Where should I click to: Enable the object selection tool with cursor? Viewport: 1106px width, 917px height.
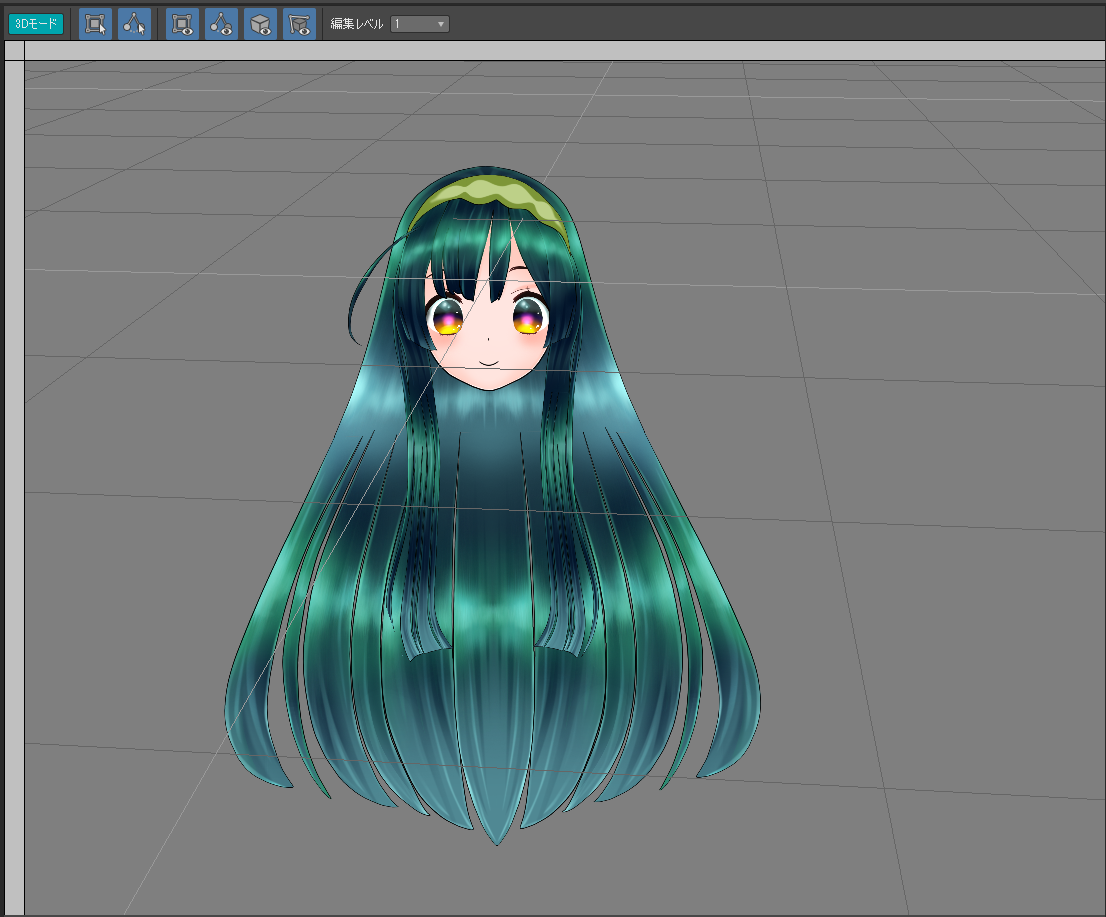[95, 24]
